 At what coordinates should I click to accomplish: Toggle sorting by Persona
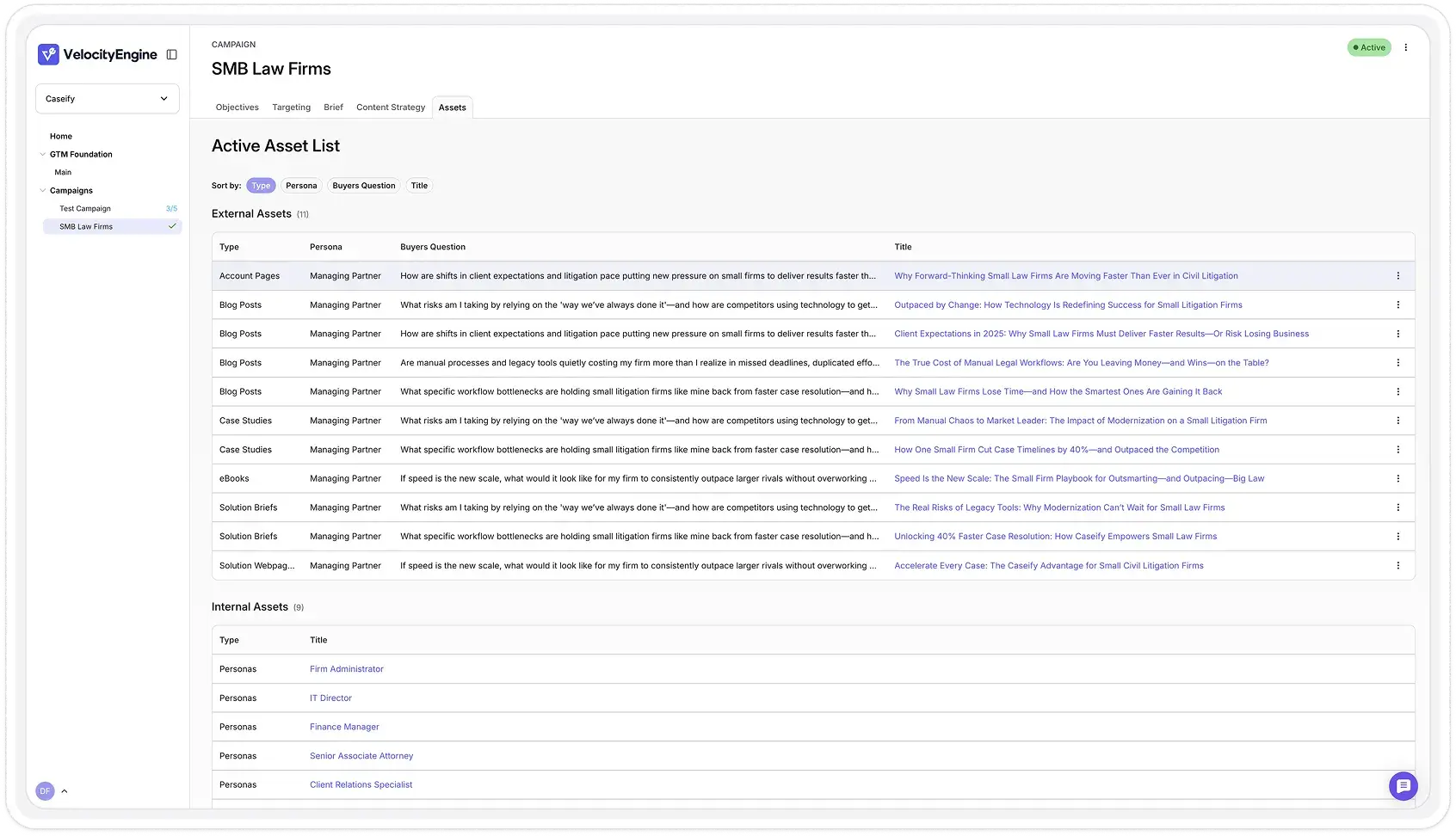pos(301,185)
